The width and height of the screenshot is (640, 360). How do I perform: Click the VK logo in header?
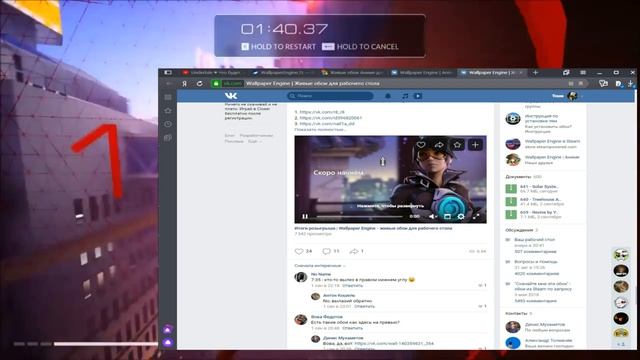(231, 96)
